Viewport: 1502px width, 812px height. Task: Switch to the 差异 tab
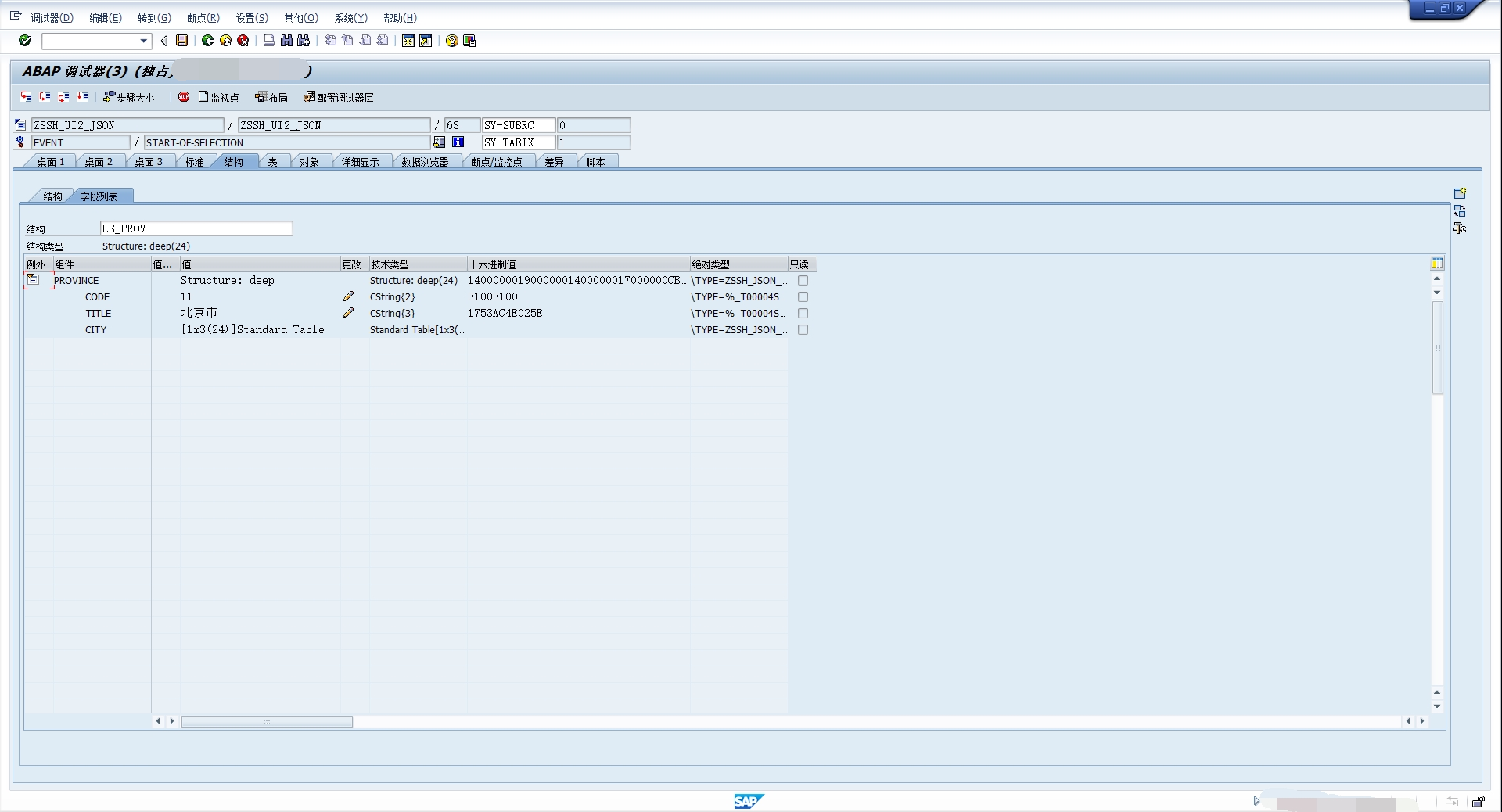tap(554, 162)
